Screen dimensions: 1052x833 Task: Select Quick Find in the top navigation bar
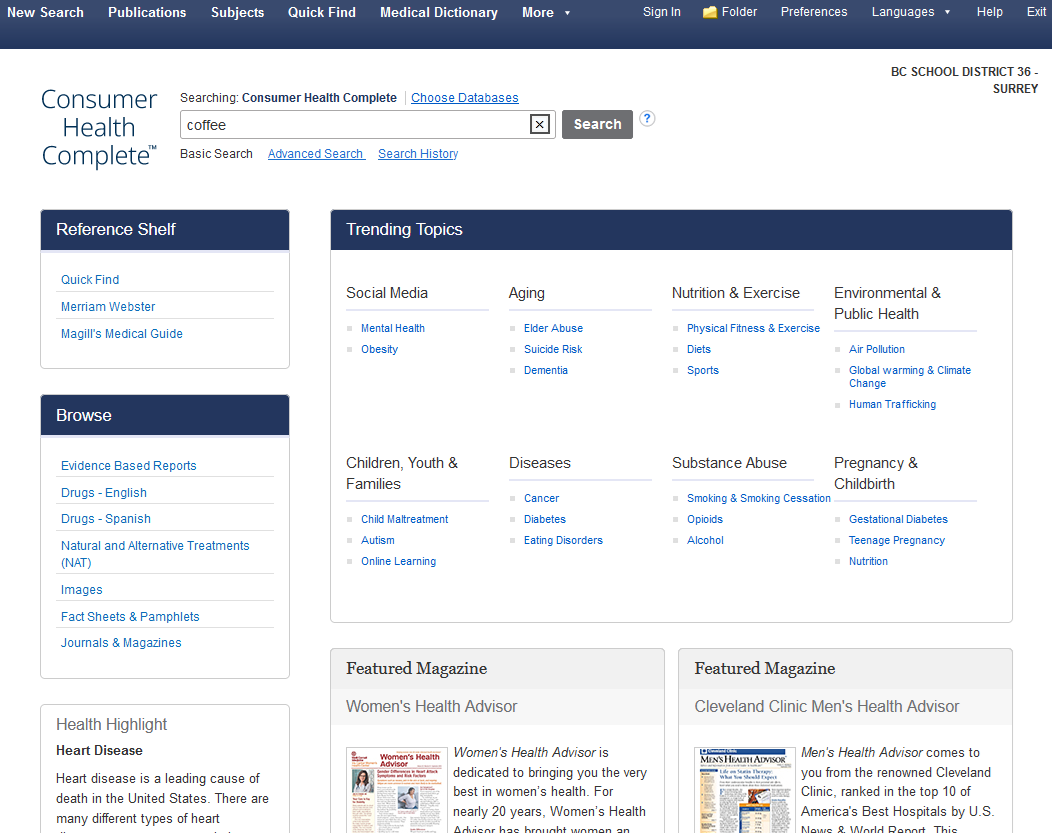click(x=322, y=13)
